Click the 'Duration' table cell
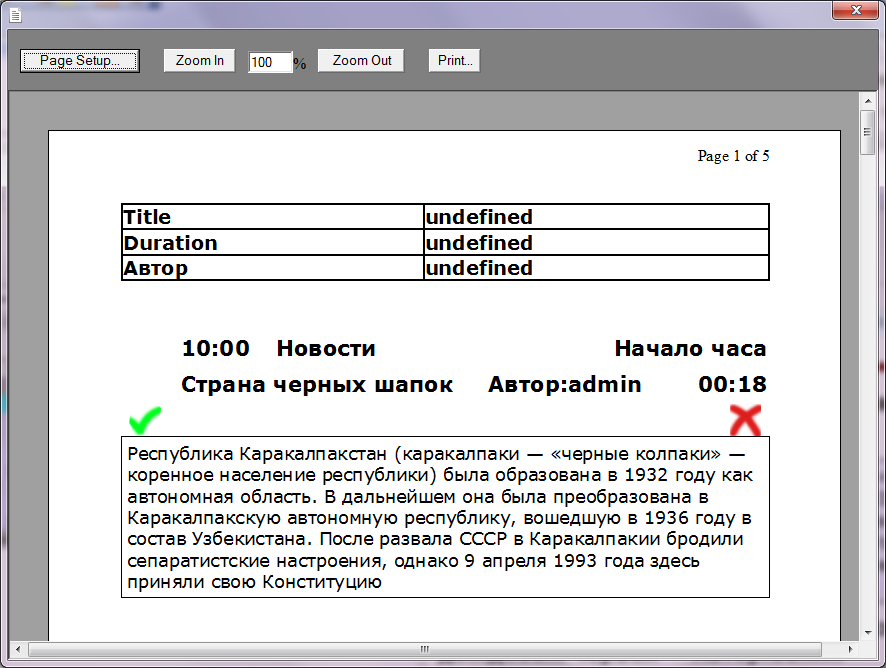 [272, 242]
